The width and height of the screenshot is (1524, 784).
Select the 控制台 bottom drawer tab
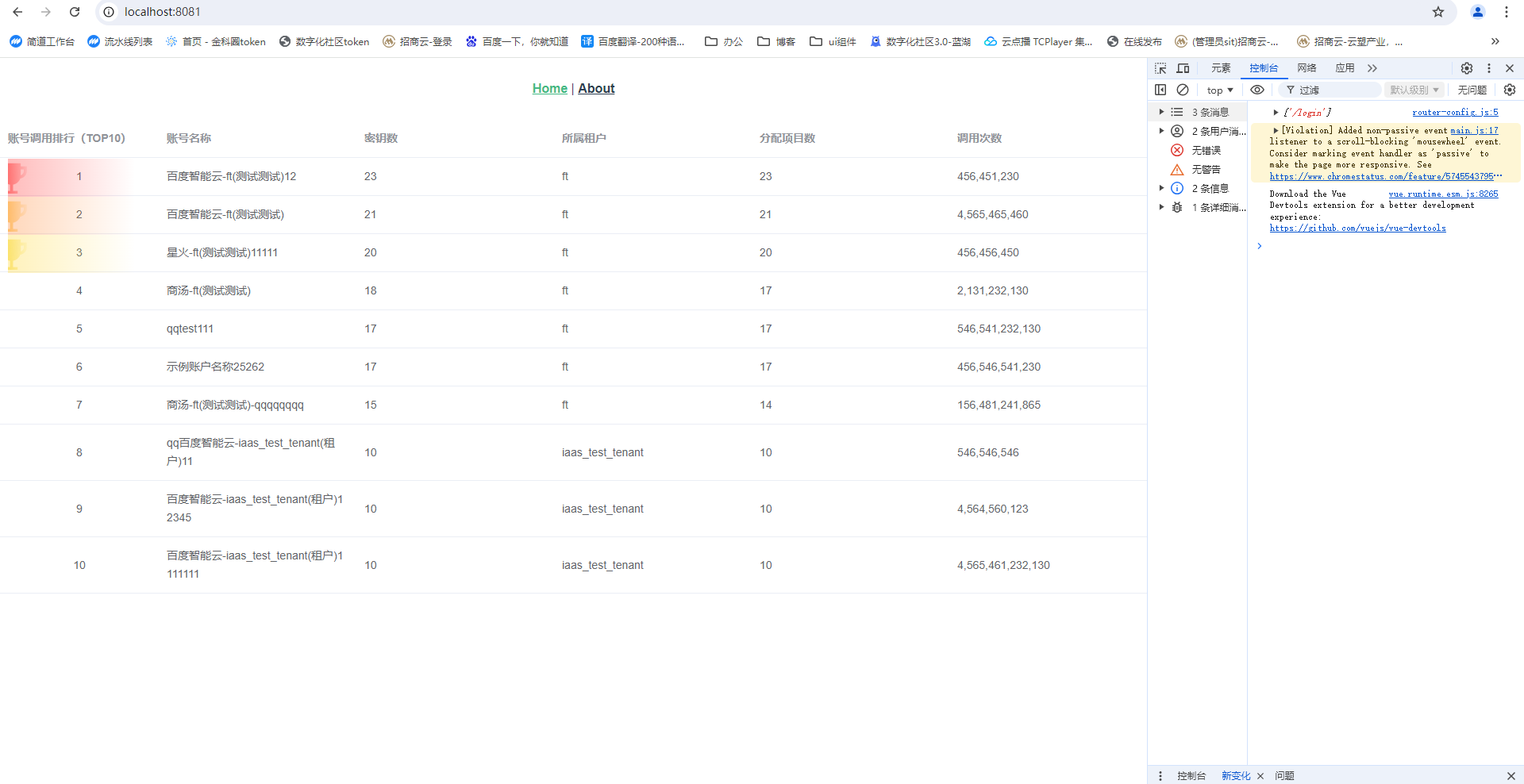click(x=1191, y=775)
